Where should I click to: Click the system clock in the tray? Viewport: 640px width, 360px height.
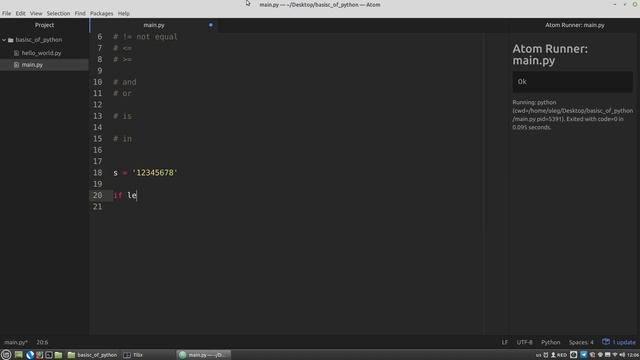pyautogui.click(x=633, y=355)
